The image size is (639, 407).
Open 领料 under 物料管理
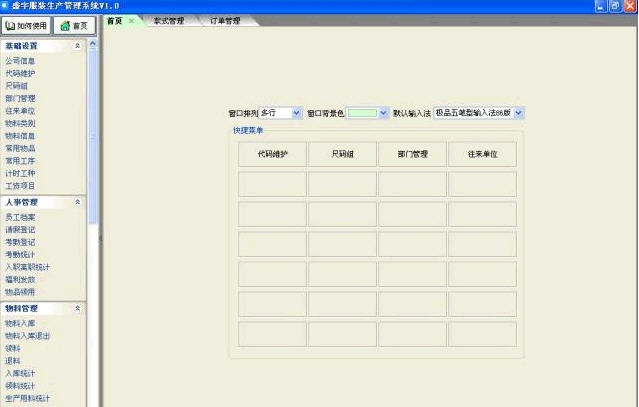click(x=12, y=348)
